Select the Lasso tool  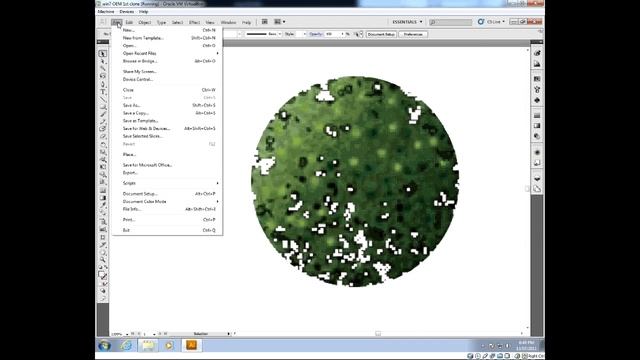(x=103, y=76)
